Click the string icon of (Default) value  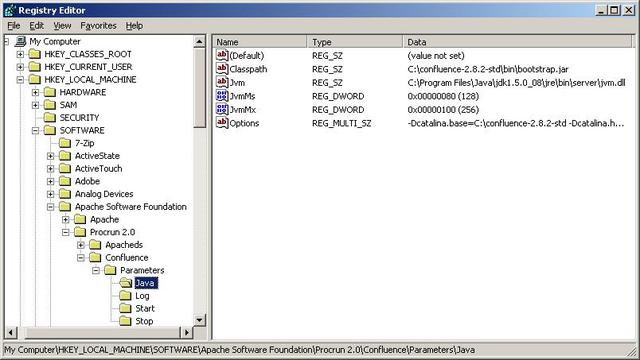coord(222,55)
